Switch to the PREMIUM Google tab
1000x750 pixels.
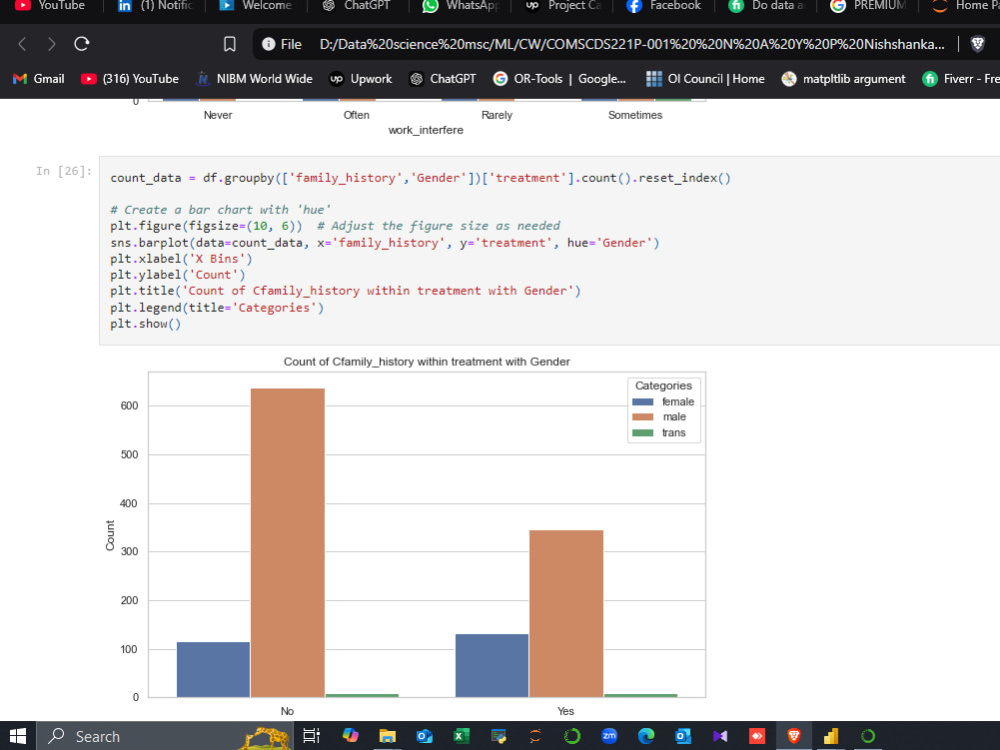click(869, 6)
